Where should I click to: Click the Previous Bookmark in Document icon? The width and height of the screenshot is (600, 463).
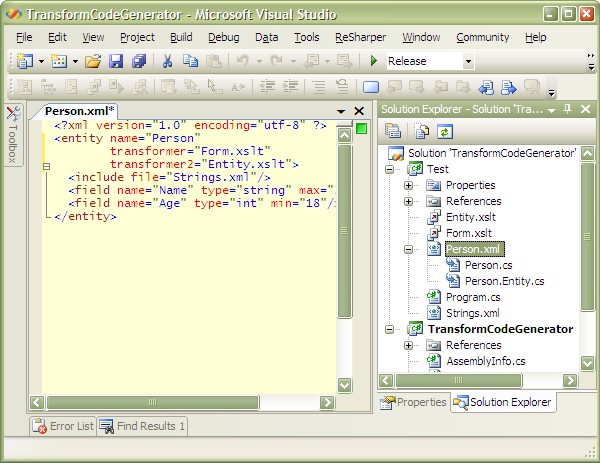point(486,87)
